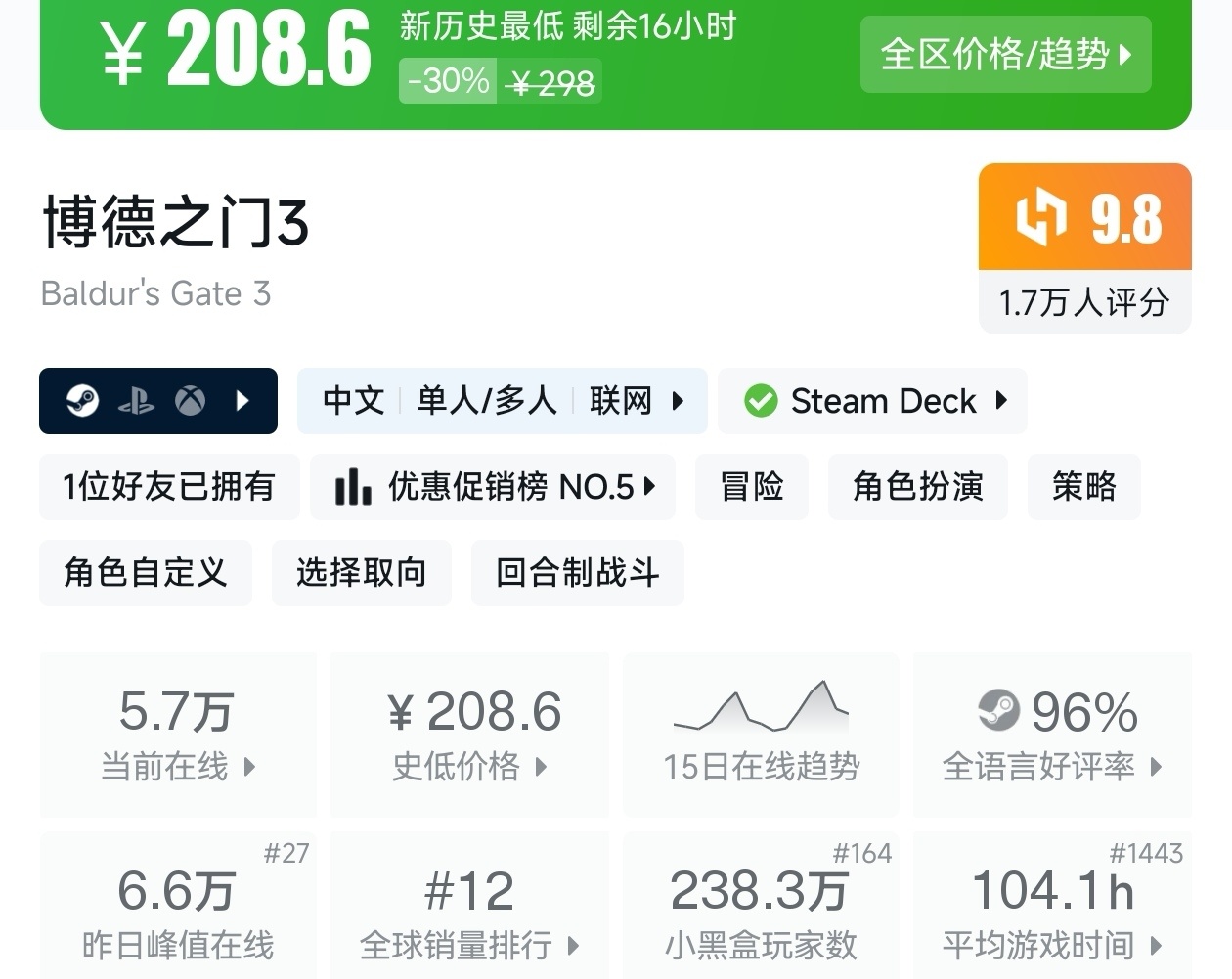1232x979 pixels.
Task: Expand the platforms list arrow
Action: (242, 401)
